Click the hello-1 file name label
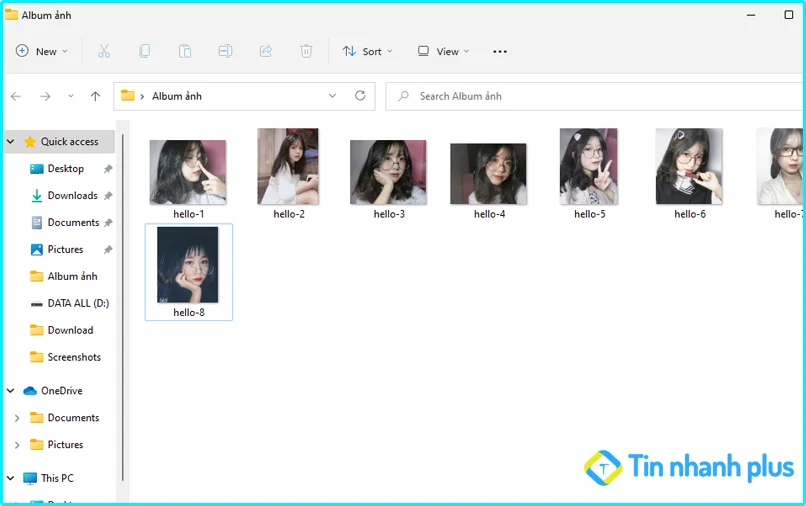806x506 pixels. click(x=189, y=214)
